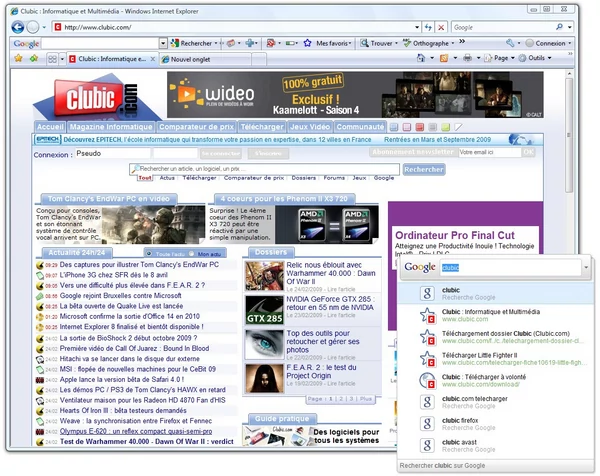600x476 pixels.
Task: Click the Home icon in command bar
Action: tap(421, 58)
